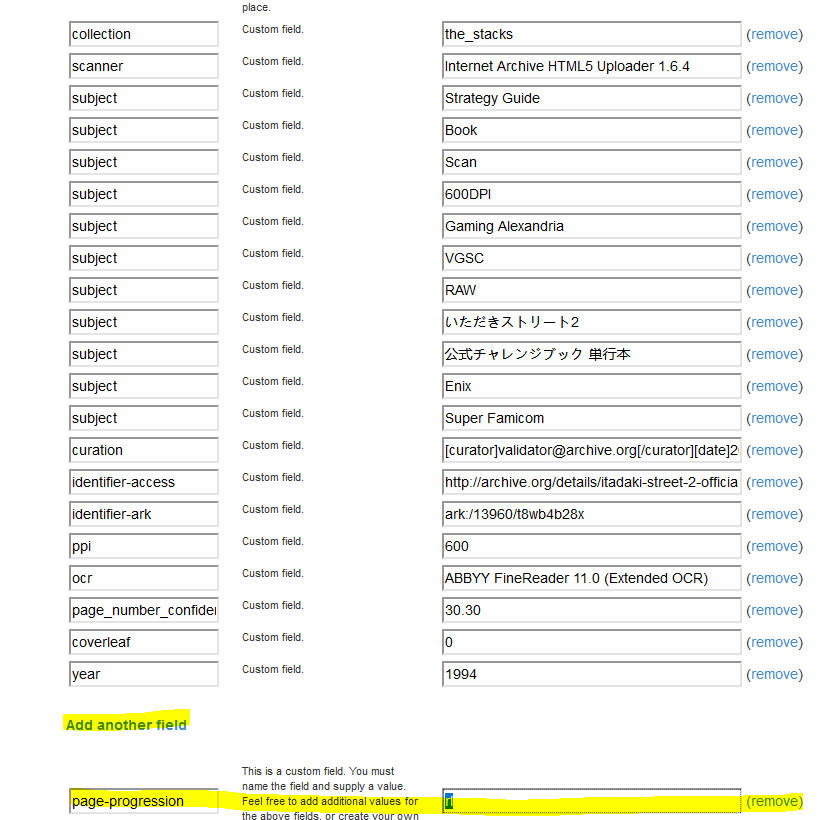824x820 pixels.
Task: Remove the いただきストリート2 subject row
Action: (x=775, y=322)
